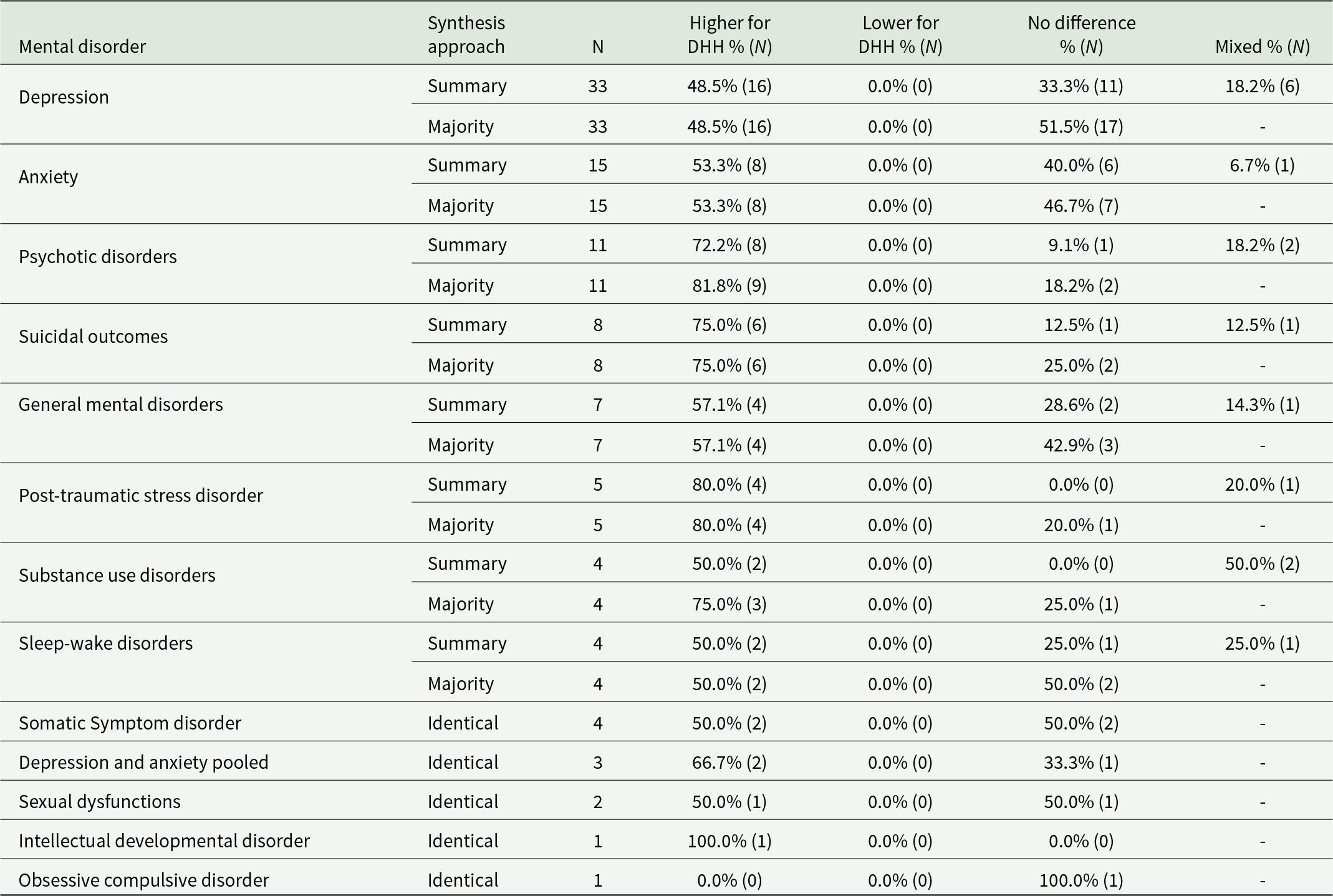
Task: Select Depression and anxiety pooled row
Action: tap(143, 763)
